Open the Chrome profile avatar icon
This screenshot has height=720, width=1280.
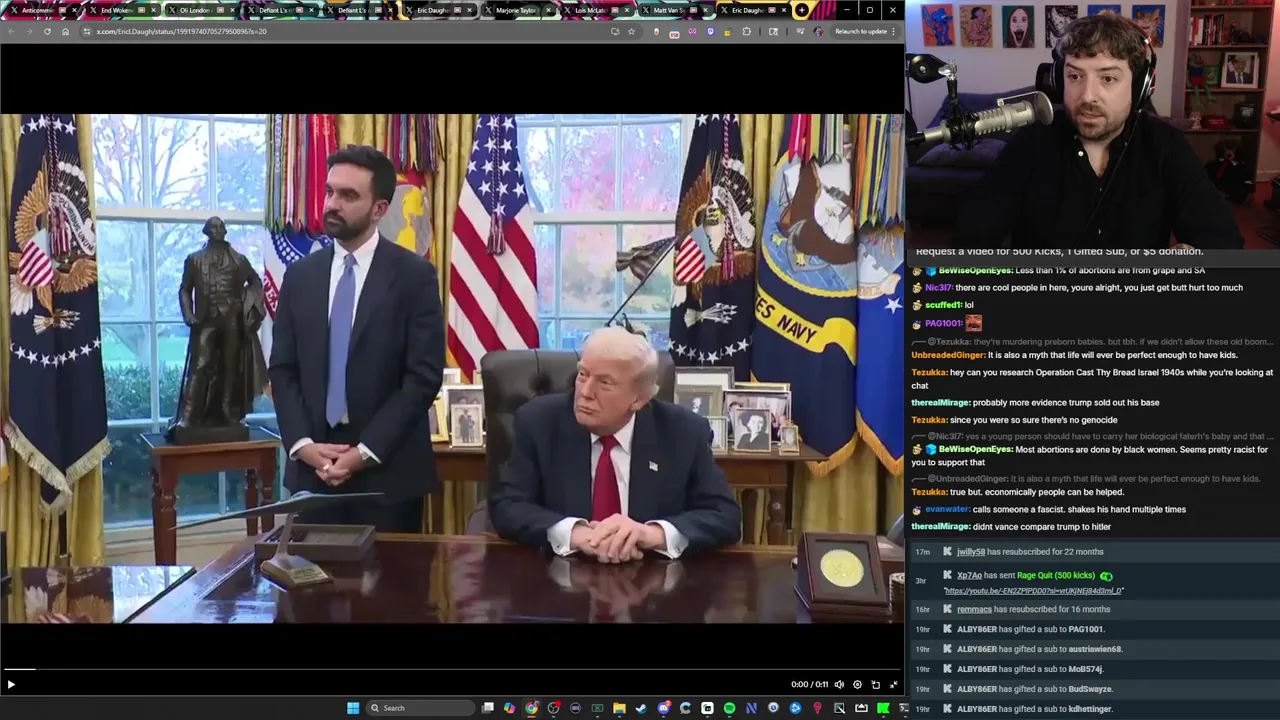tap(818, 31)
